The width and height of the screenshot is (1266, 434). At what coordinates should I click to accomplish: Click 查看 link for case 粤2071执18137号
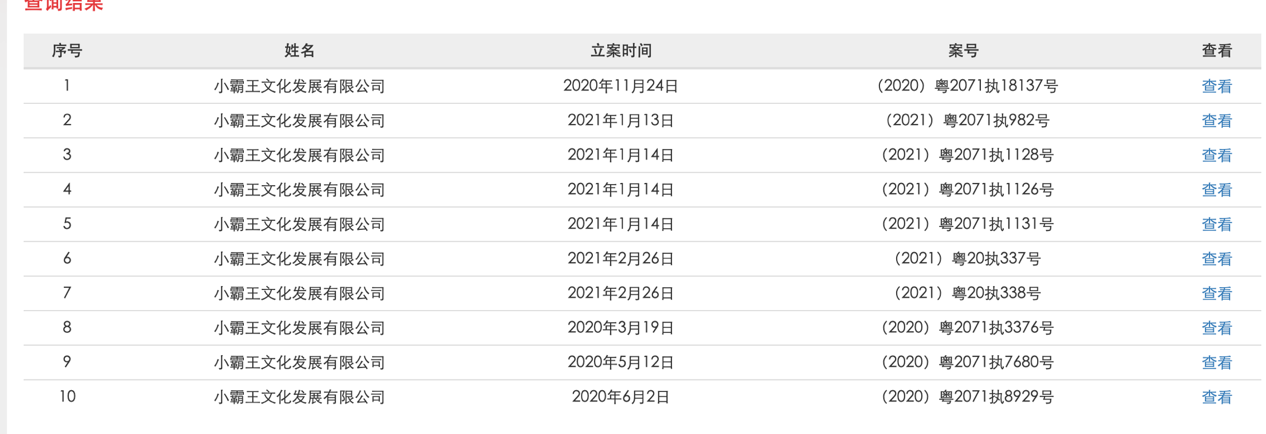click(x=1216, y=87)
